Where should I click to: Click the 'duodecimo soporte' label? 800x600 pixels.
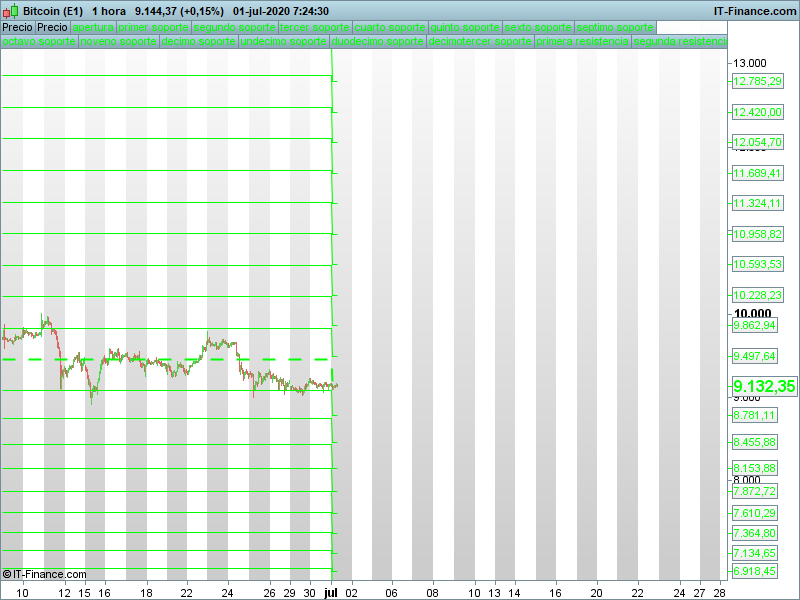click(378, 41)
